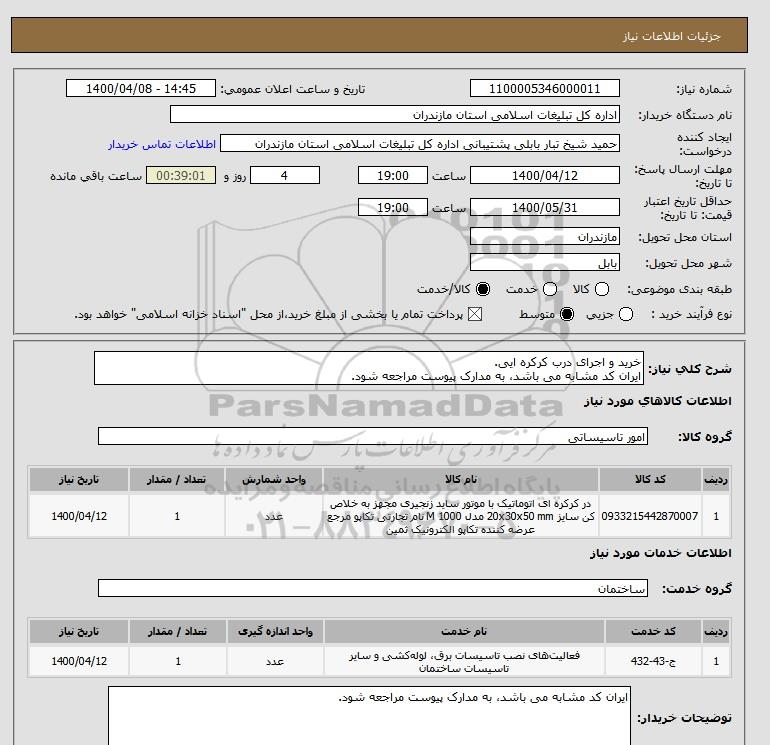Click the کد کالا column header
This screenshot has width=770, height=745.
[x=650, y=479]
